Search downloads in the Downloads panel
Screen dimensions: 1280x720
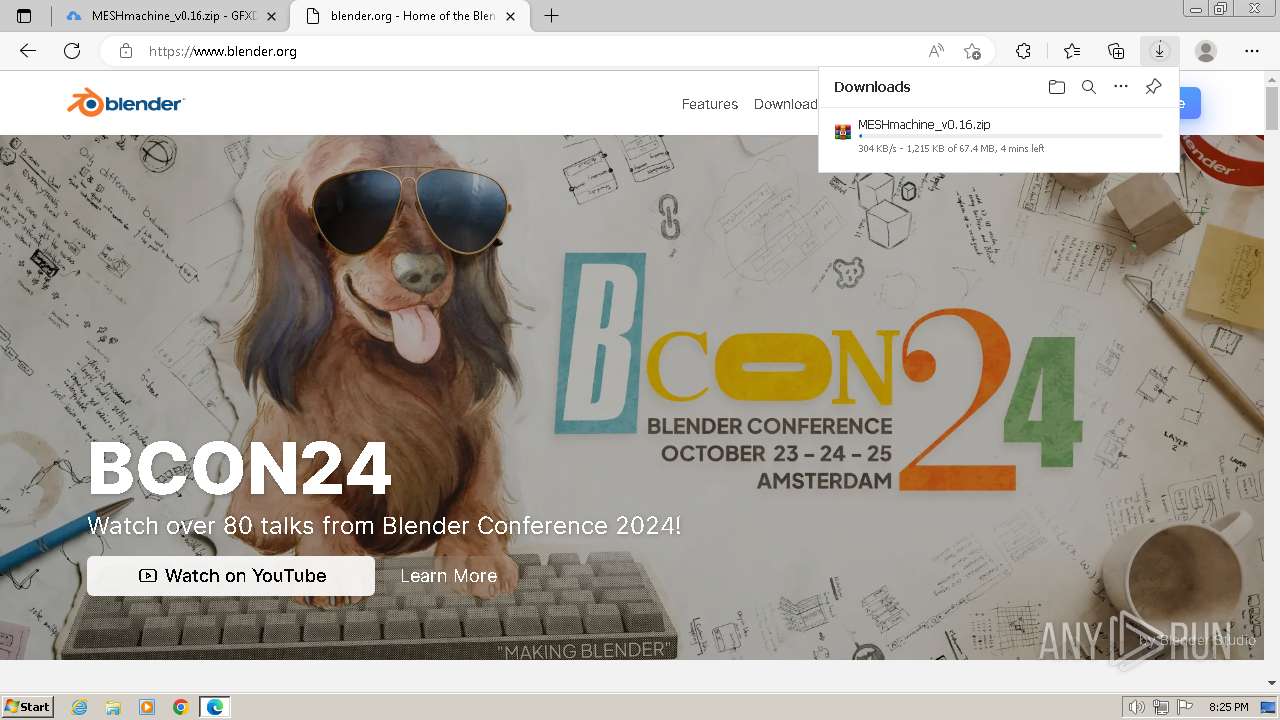click(1089, 87)
